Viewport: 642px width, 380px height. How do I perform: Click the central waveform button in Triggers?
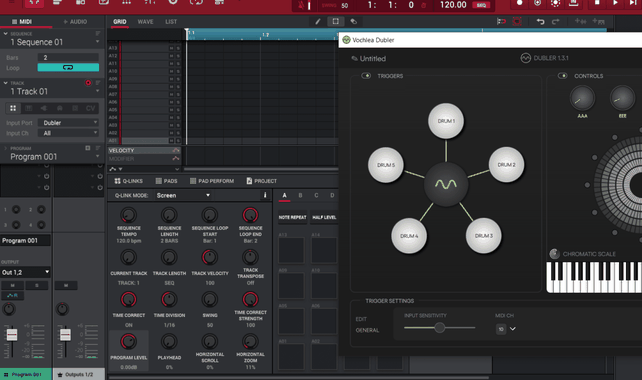445,184
